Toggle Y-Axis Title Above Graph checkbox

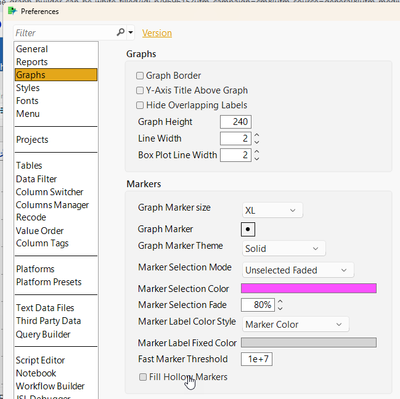[140, 90]
